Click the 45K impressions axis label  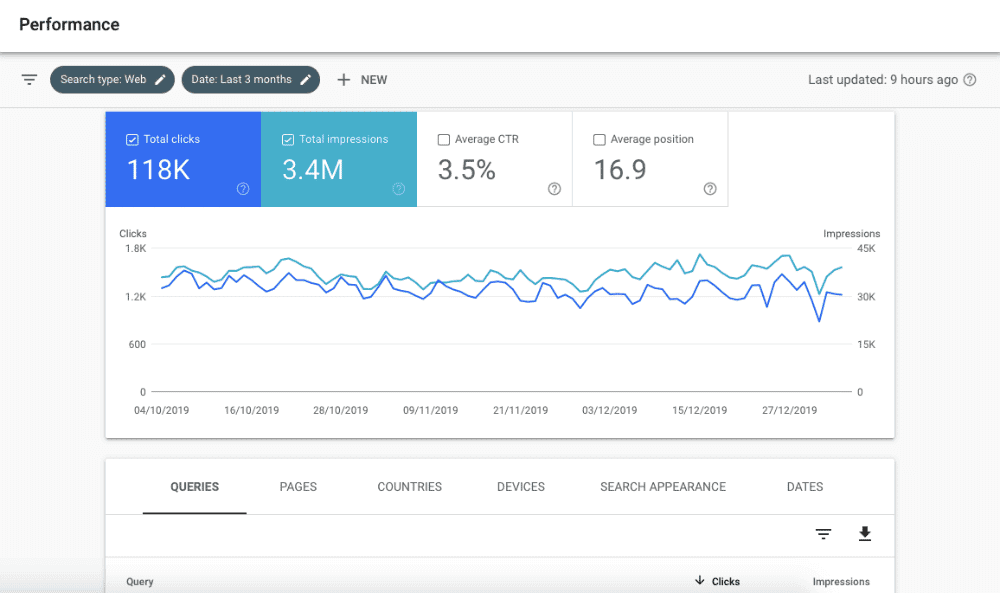click(x=866, y=249)
